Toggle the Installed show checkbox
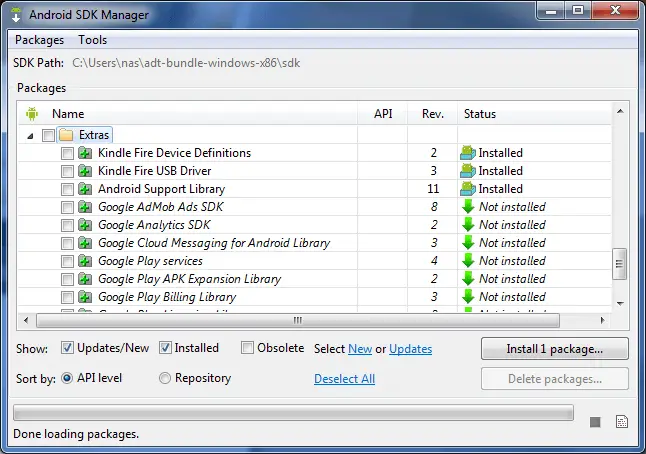The width and height of the screenshot is (646, 454). click(x=165, y=348)
